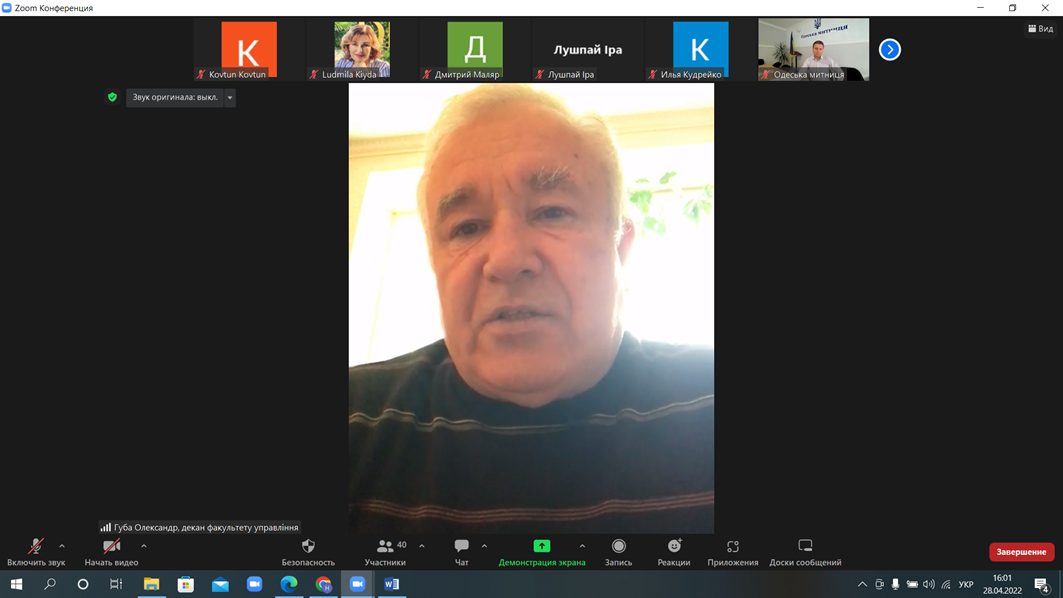The image size is (1063, 598).
Task: Open the Участники participants panel
Action: [385, 552]
